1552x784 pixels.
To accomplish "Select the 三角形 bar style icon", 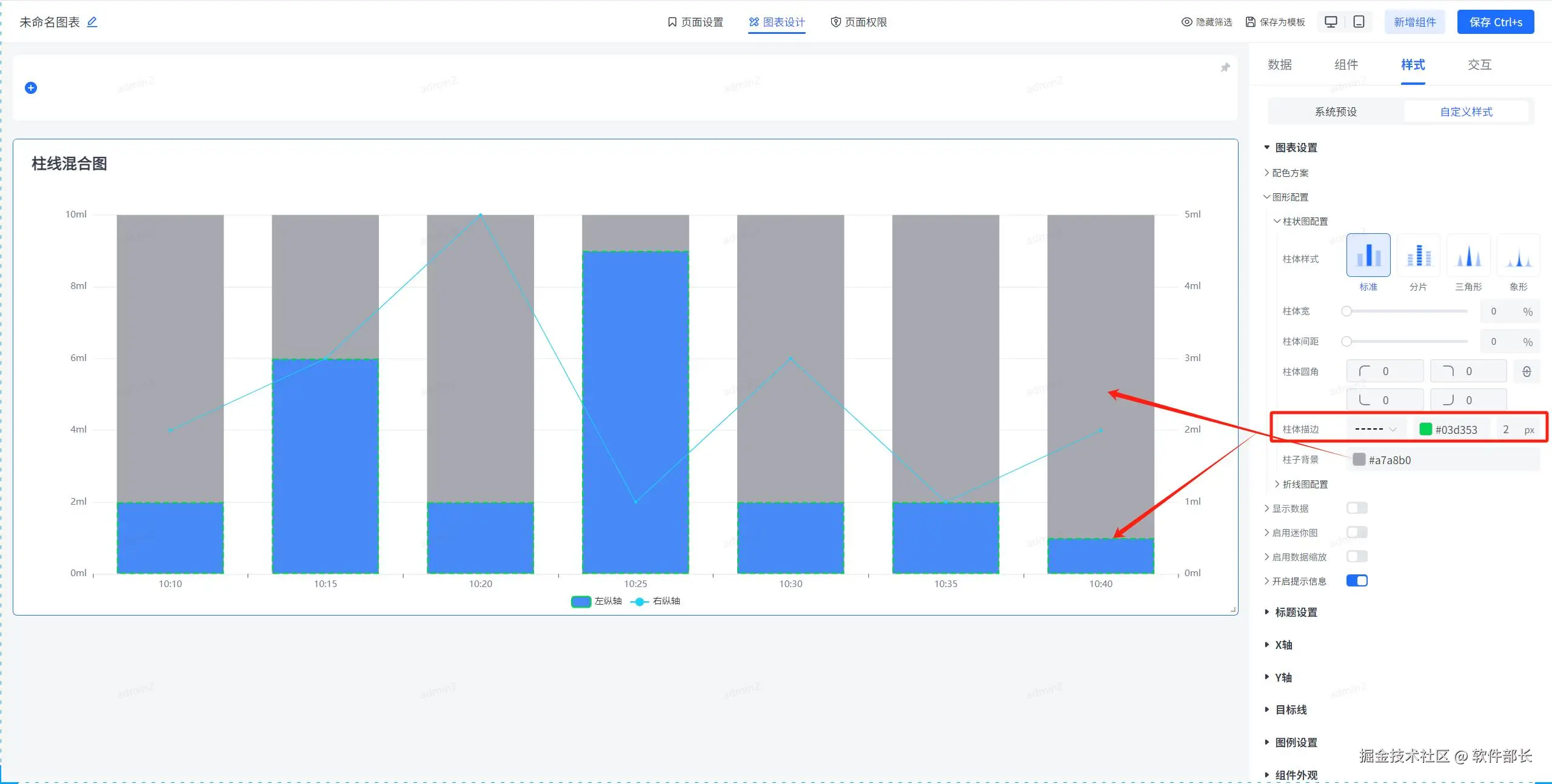I will [x=1468, y=256].
